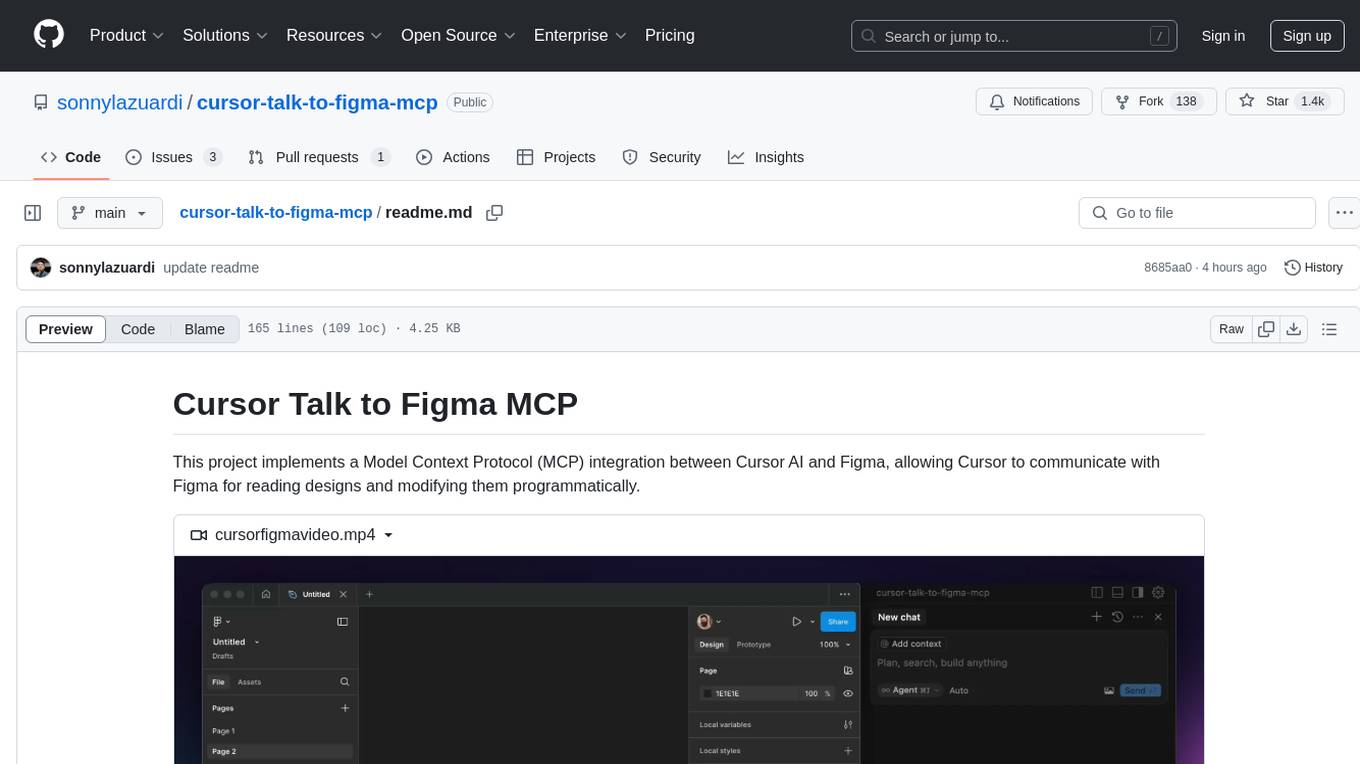Open the Issues tab
Viewport: 1360px width, 764px height.
[173, 157]
